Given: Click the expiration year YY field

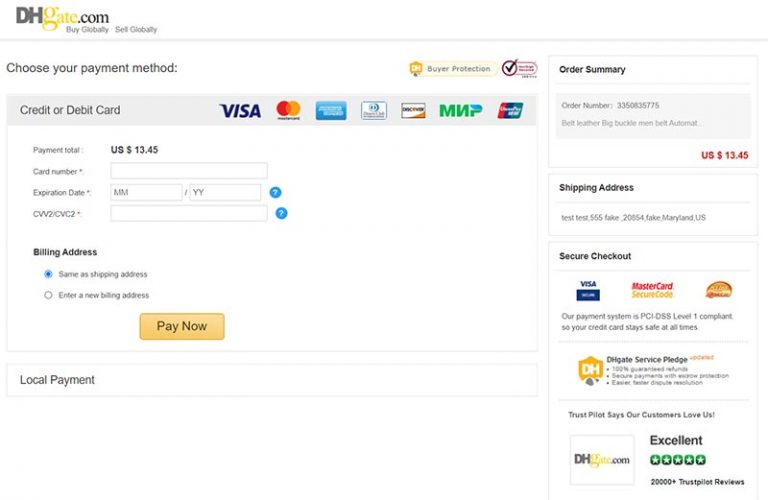Looking at the screenshot, I should coord(225,192).
